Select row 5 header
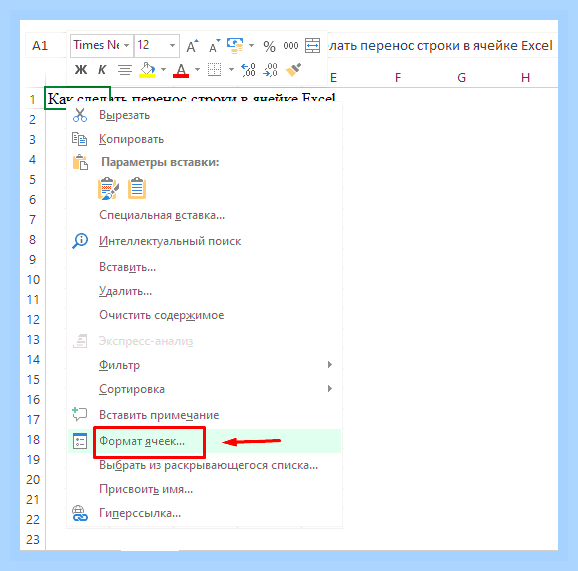Image resolution: width=578 pixels, height=571 pixels. (33, 180)
